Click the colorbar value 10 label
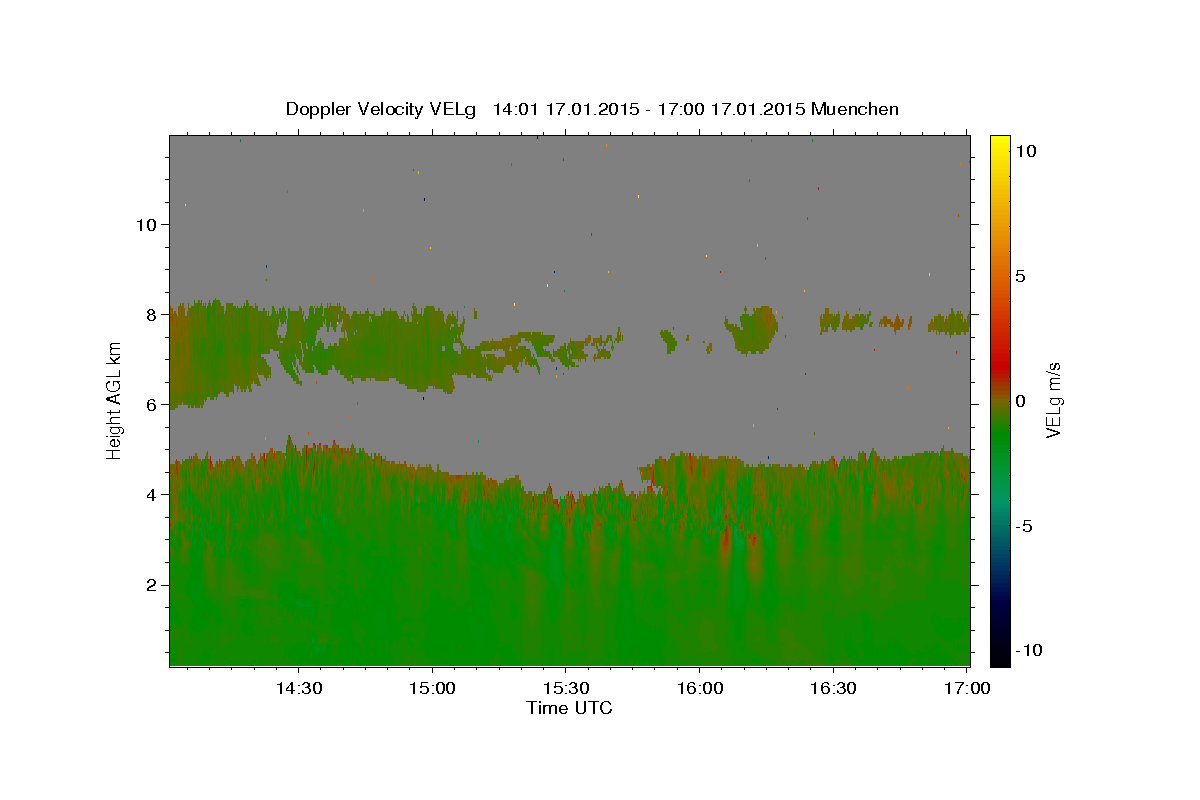1200x800 pixels. click(1025, 150)
